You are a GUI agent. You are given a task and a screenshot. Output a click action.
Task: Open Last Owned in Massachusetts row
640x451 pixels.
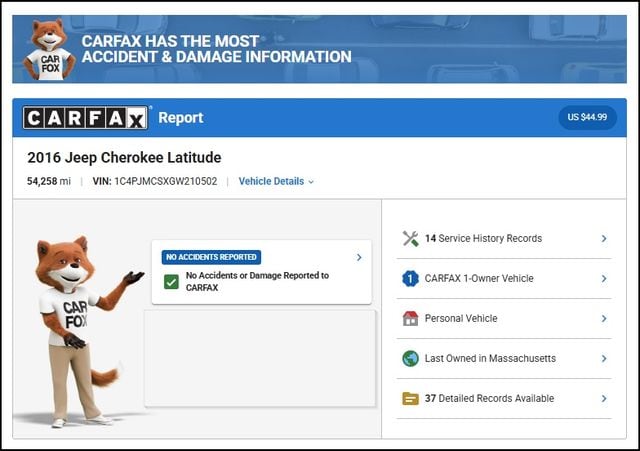(x=489, y=358)
